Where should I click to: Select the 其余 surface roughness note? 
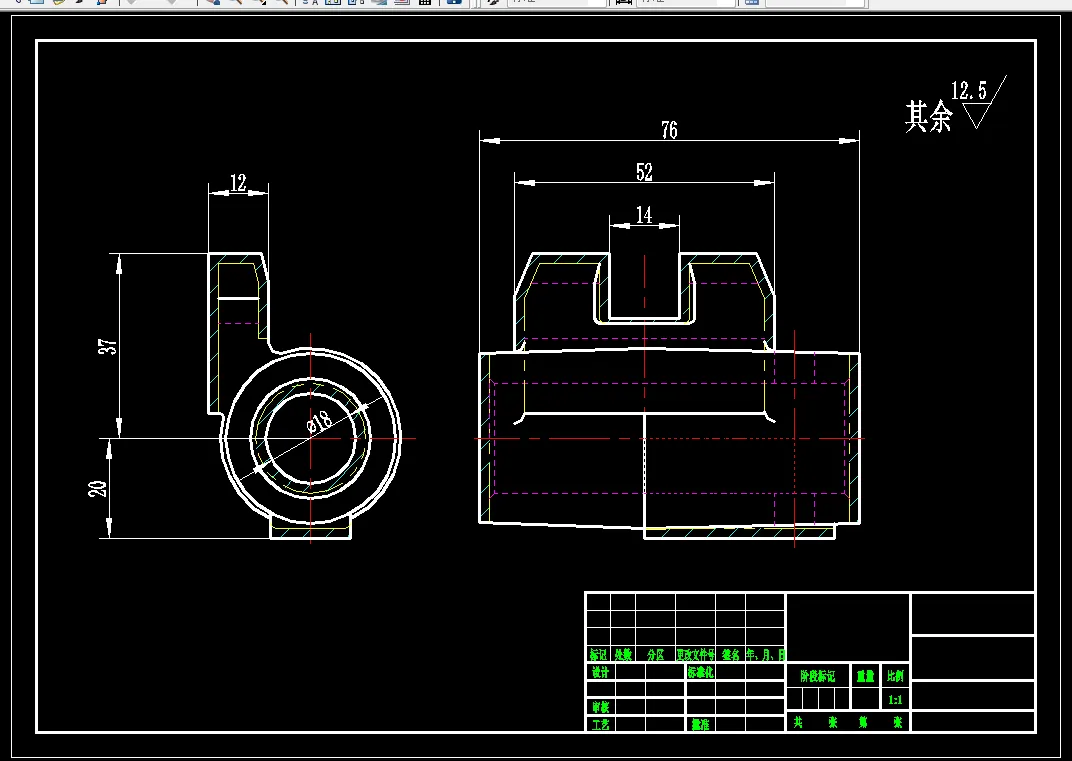[928, 116]
